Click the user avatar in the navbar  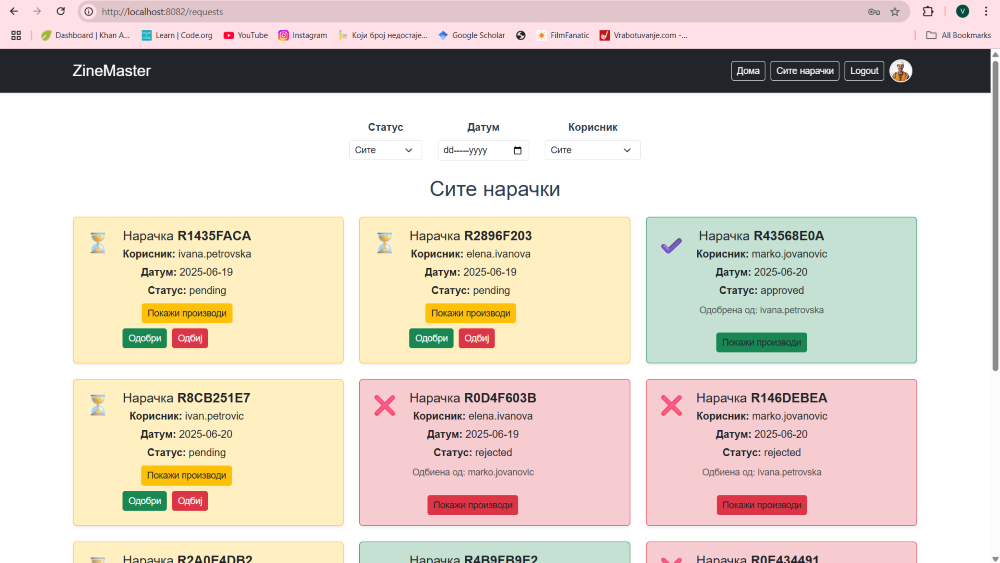900,71
